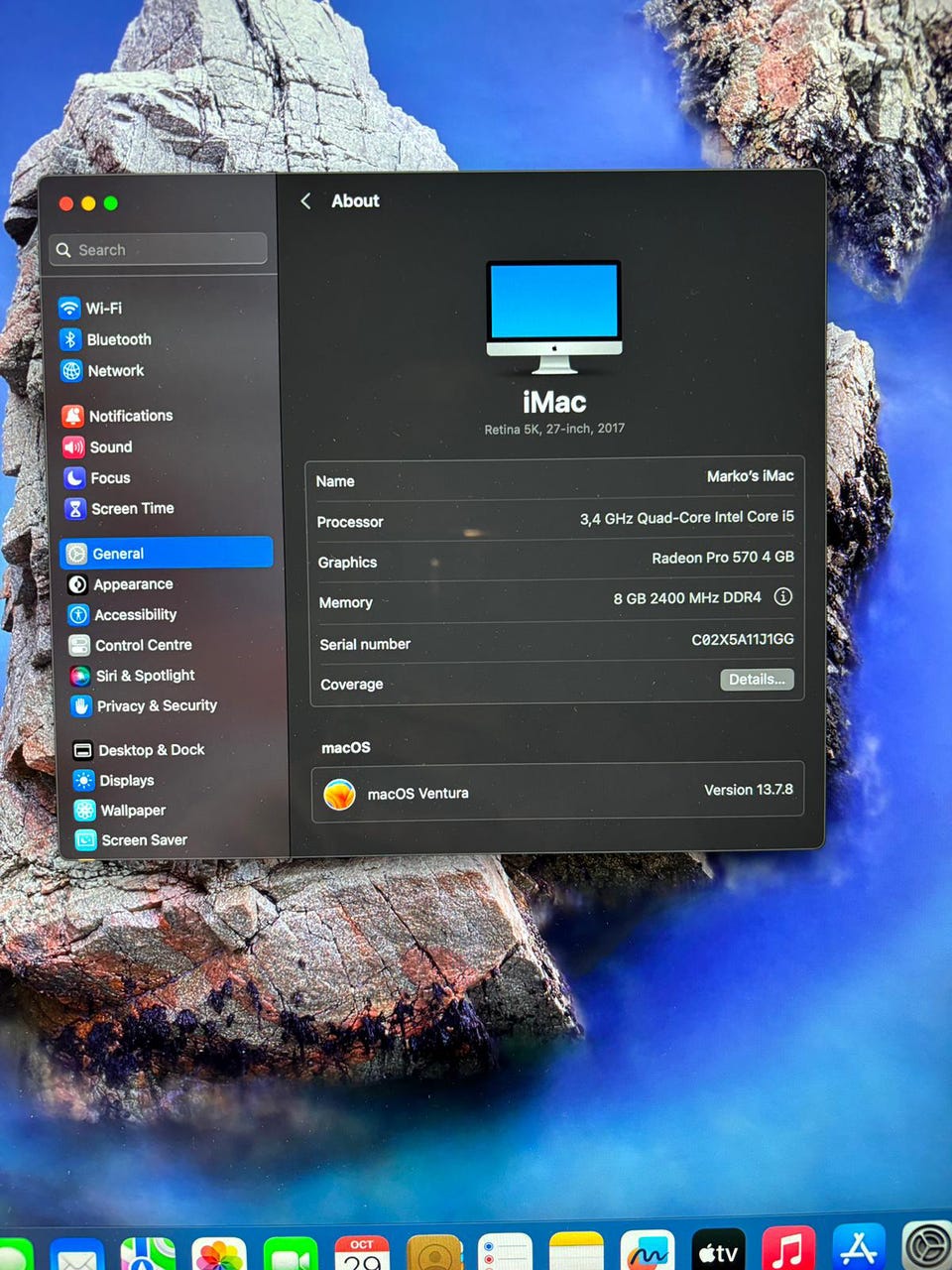Open Screen Saver settings
Viewport: 952px width, 1270px height.
point(132,839)
